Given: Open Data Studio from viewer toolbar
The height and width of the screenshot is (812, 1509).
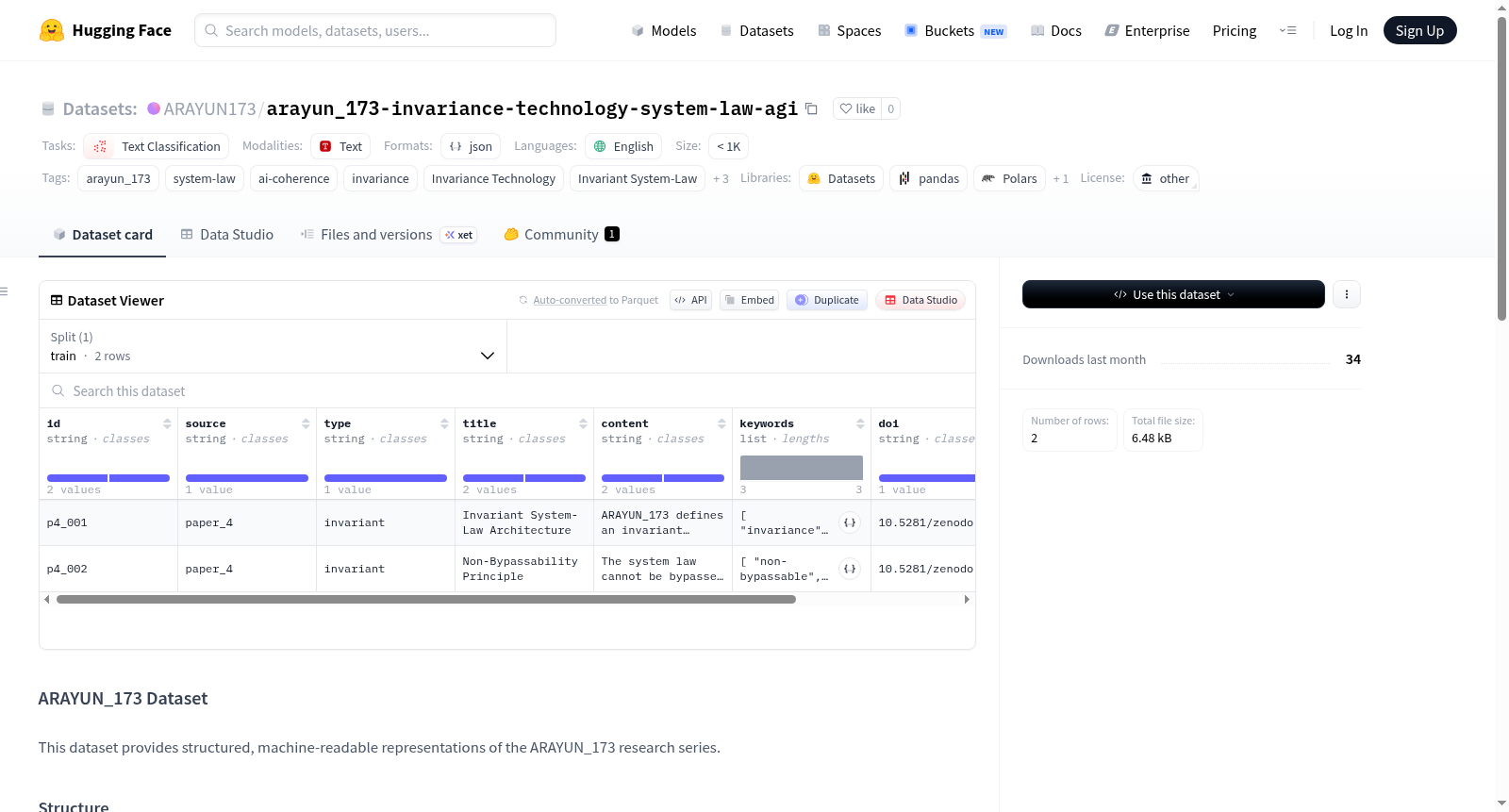Looking at the screenshot, I should pos(920,300).
